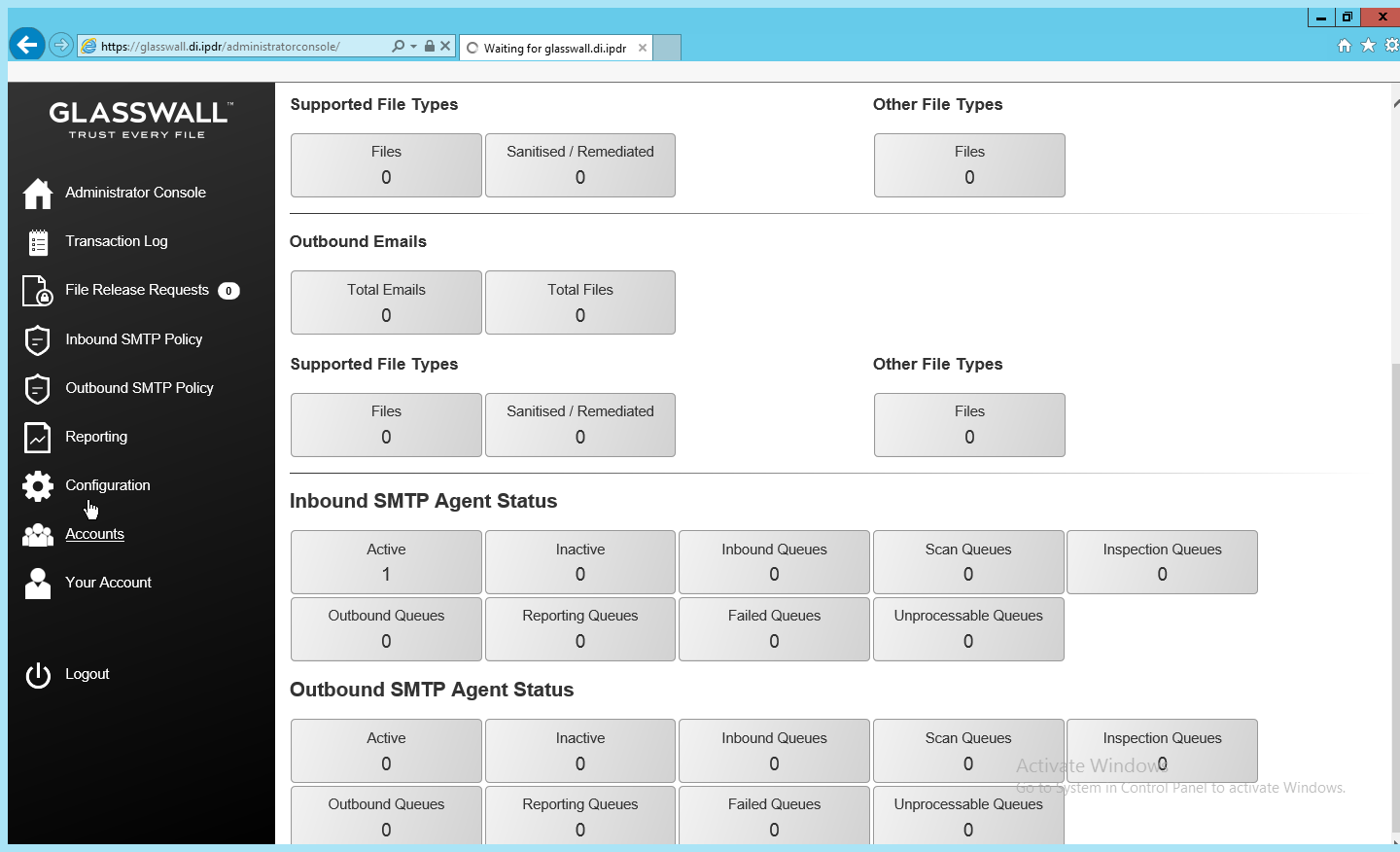Select the Waiting for glasswall.di.ipdr tab
This screenshot has height=852, width=1400.
point(554,48)
